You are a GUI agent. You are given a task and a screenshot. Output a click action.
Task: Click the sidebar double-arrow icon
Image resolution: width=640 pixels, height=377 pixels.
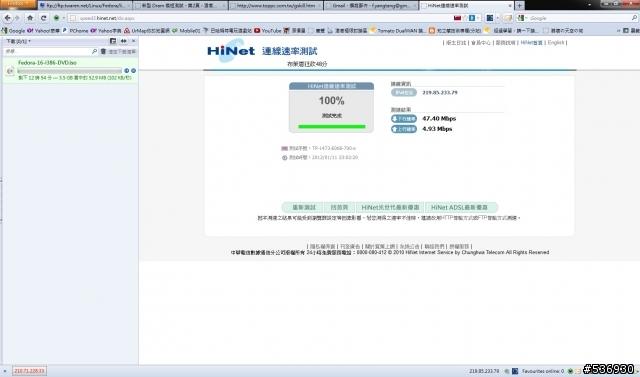pyautogui.click(x=124, y=41)
